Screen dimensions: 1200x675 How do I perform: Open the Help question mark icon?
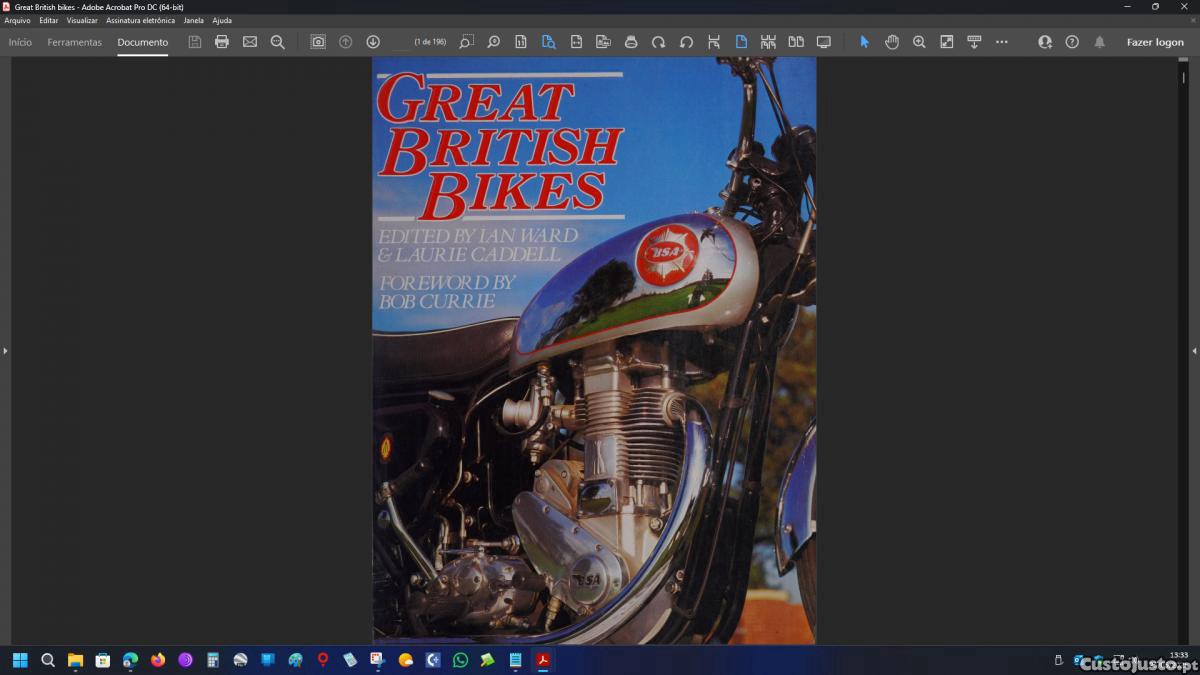(1072, 42)
